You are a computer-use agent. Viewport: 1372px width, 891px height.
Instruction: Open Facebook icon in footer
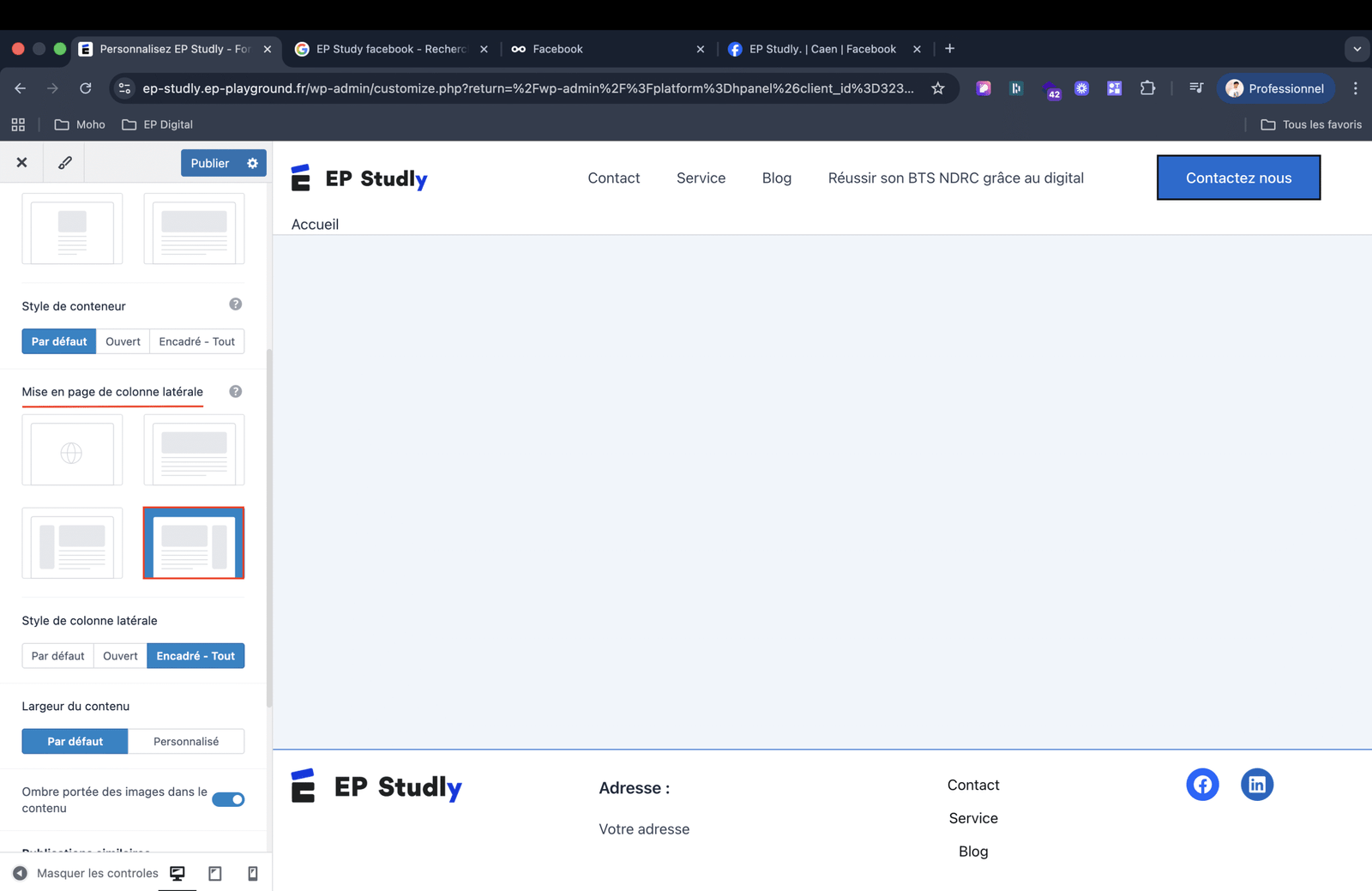tap(1202, 785)
